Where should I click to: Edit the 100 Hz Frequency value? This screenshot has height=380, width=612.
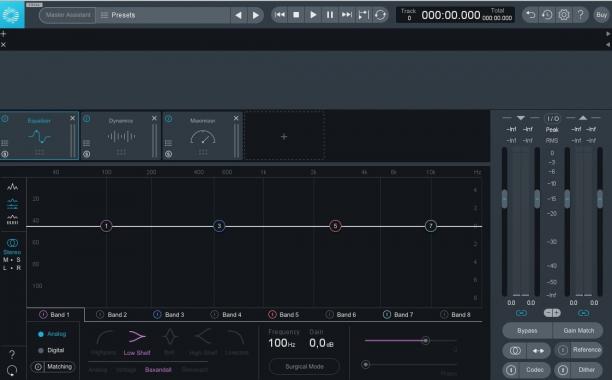point(282,343)
